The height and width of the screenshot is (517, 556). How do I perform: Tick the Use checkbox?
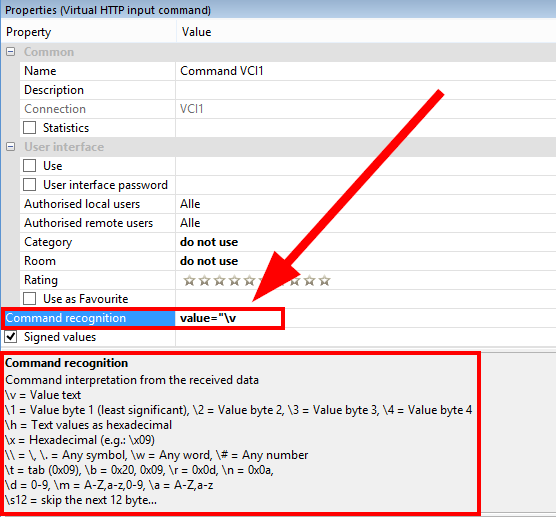[29, 166]
